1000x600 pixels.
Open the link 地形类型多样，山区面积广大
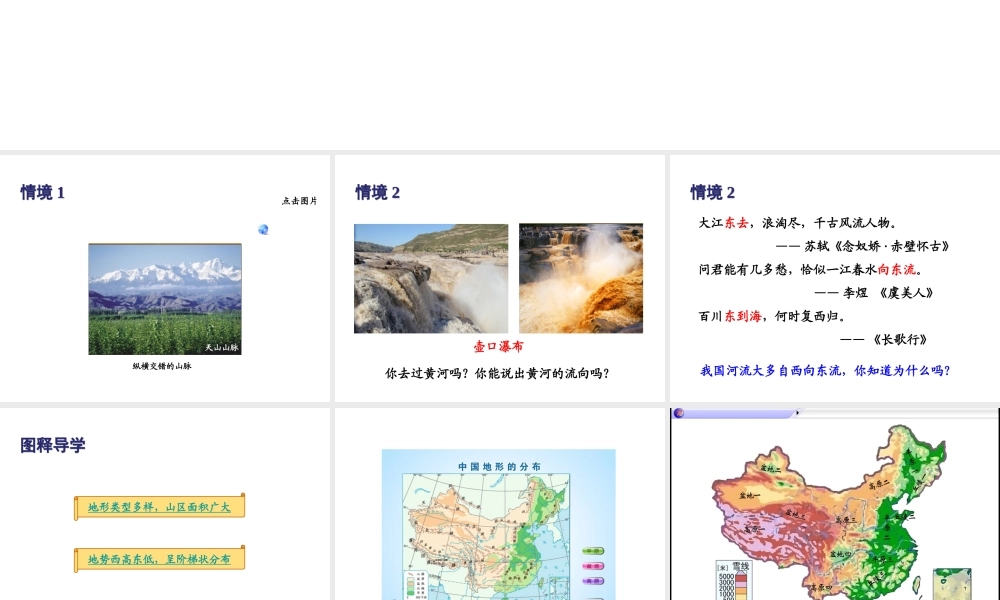click(159, 507)
